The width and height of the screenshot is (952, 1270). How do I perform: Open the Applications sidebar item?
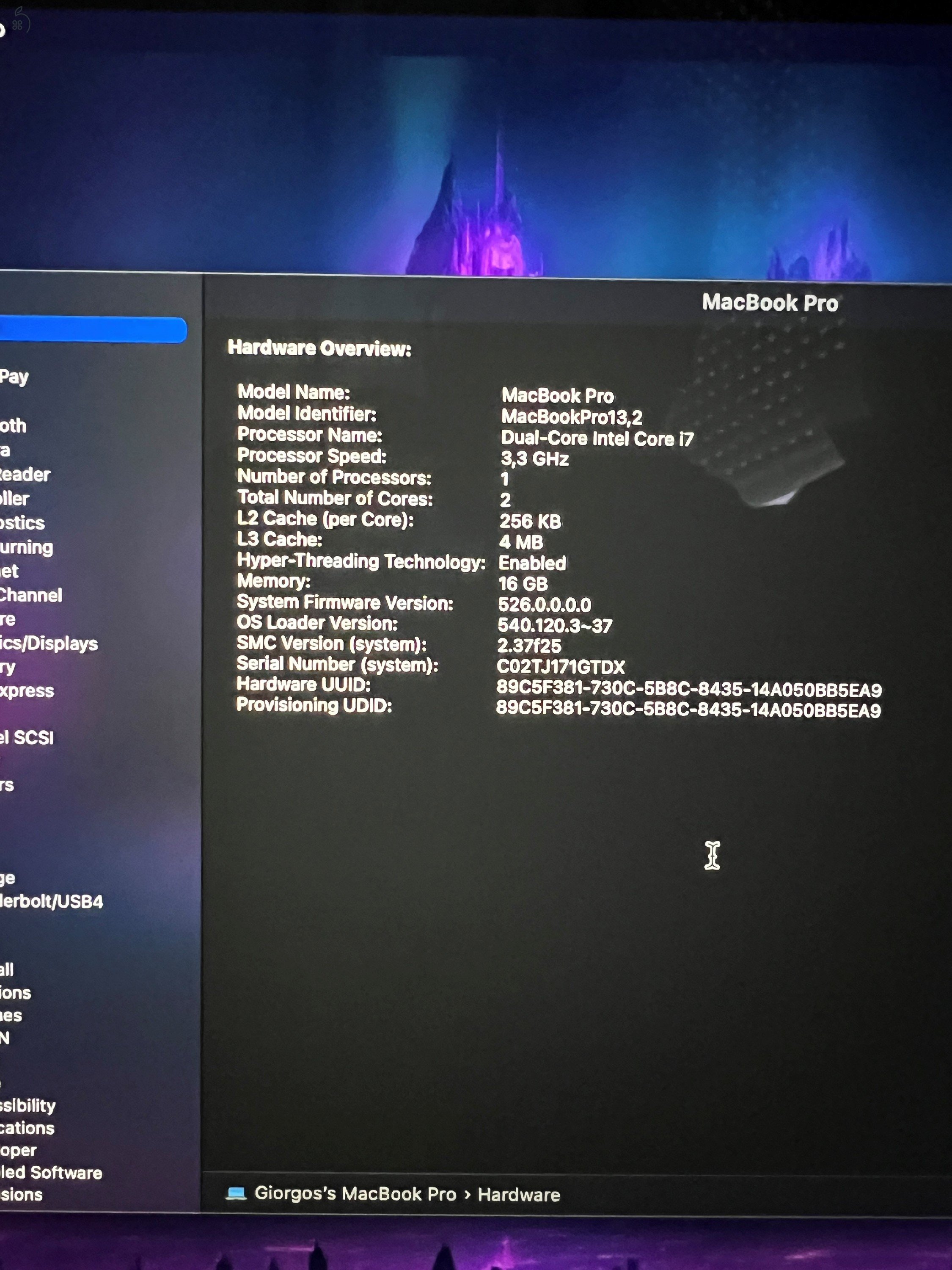[x=27, y=1128]
